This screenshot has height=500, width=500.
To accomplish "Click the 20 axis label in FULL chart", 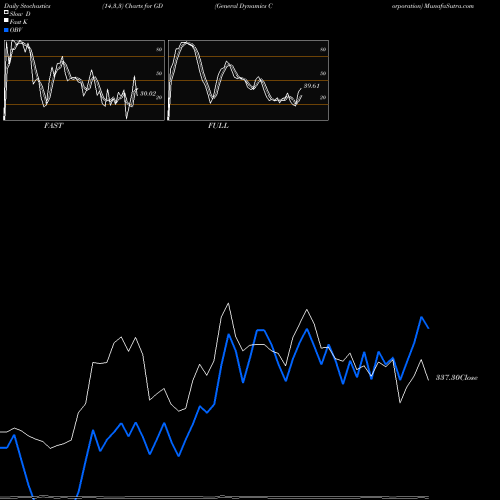I will pyautogui.click(x=323, y=97).
